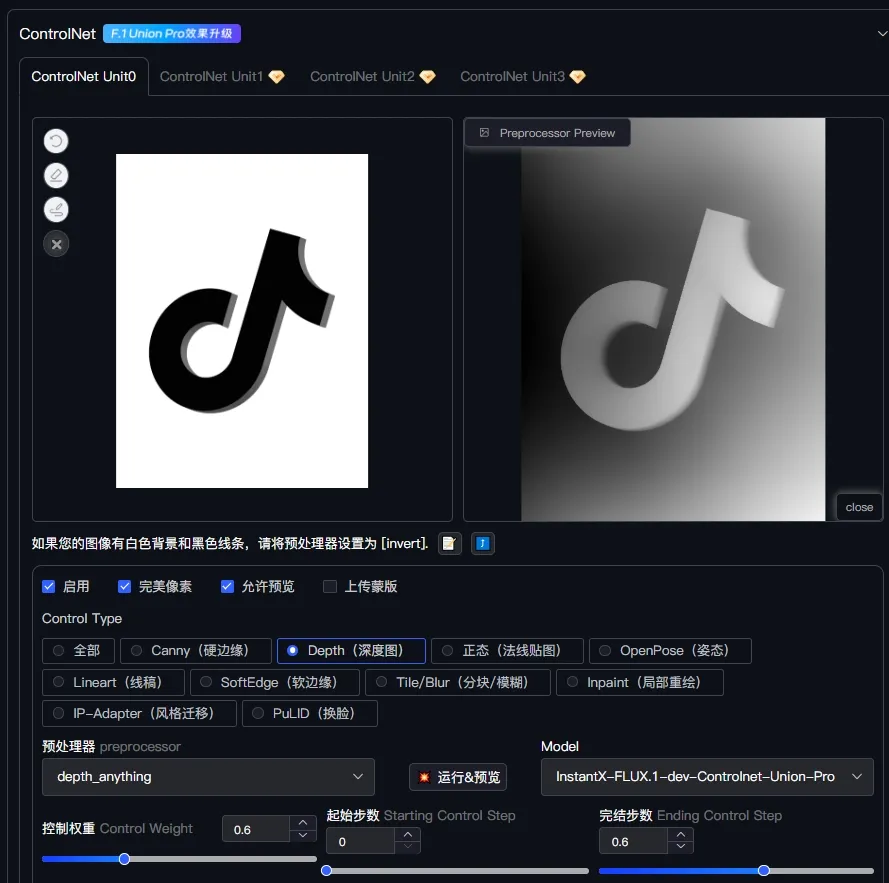Select SoftEdge (软边缘) control type
889x883 pixels.
[274, 682]
